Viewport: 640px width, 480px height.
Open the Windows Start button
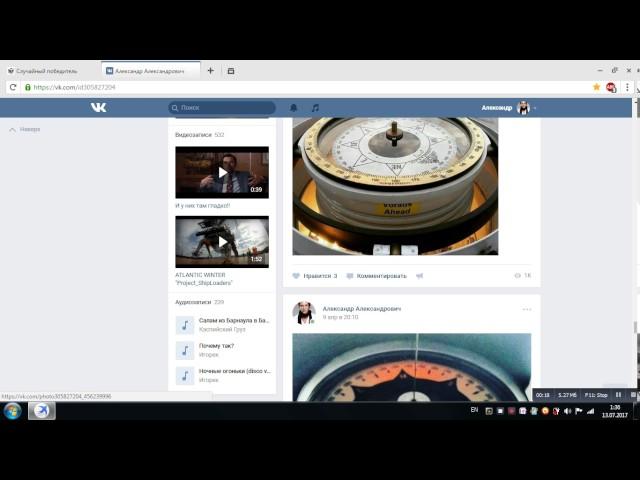coord(13,411)
